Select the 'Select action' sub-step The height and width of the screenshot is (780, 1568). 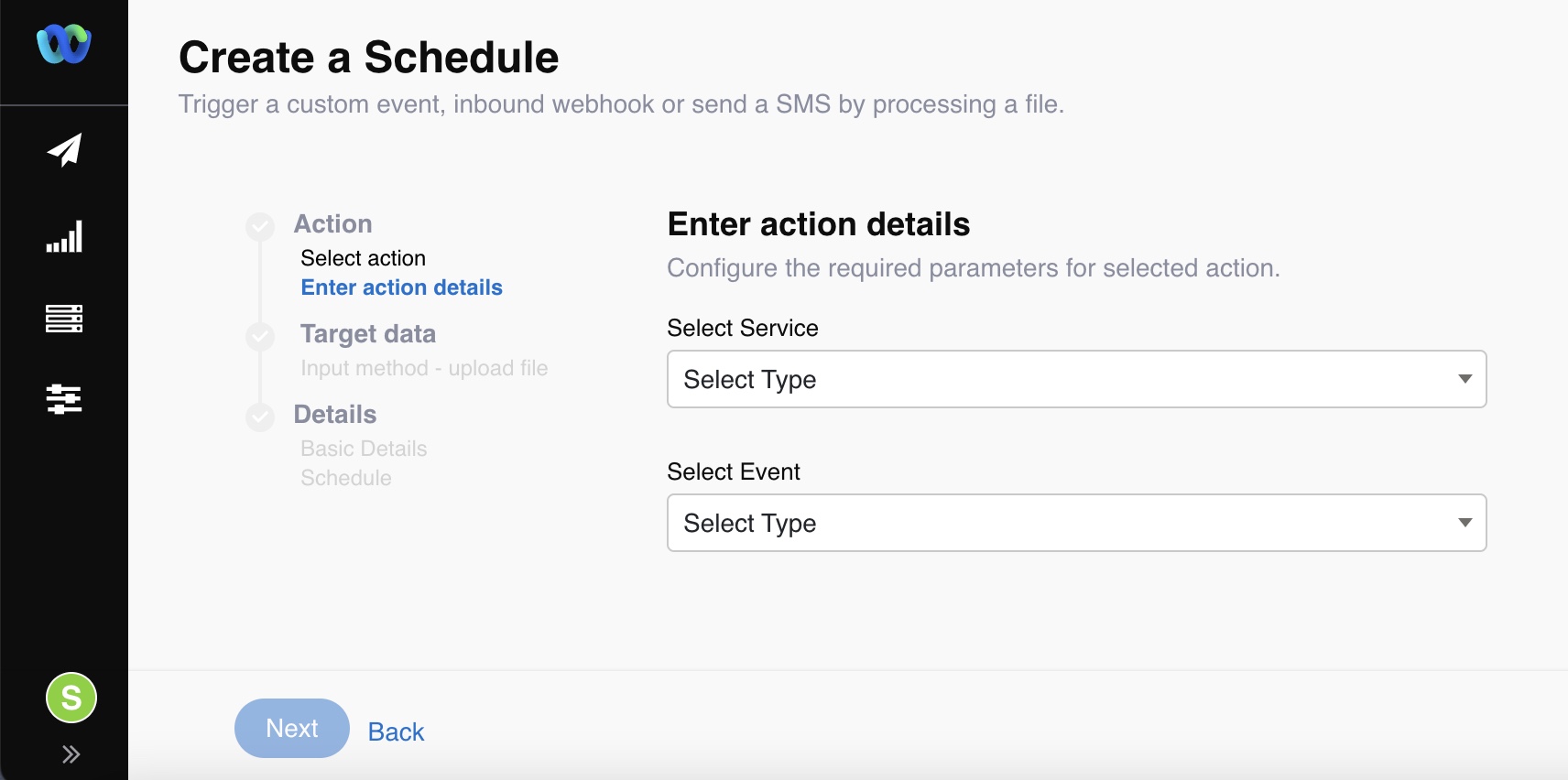coord(363,258)
